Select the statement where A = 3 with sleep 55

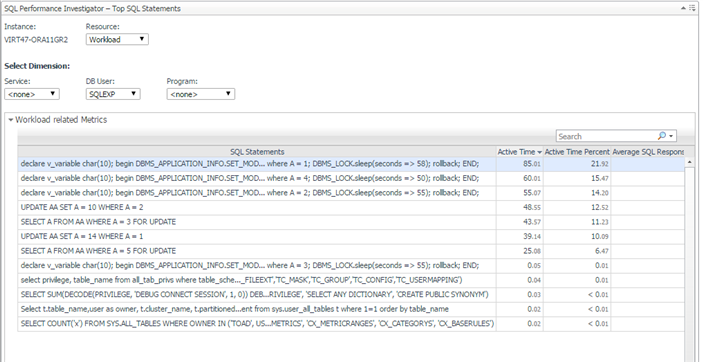[x=257, y=265]
